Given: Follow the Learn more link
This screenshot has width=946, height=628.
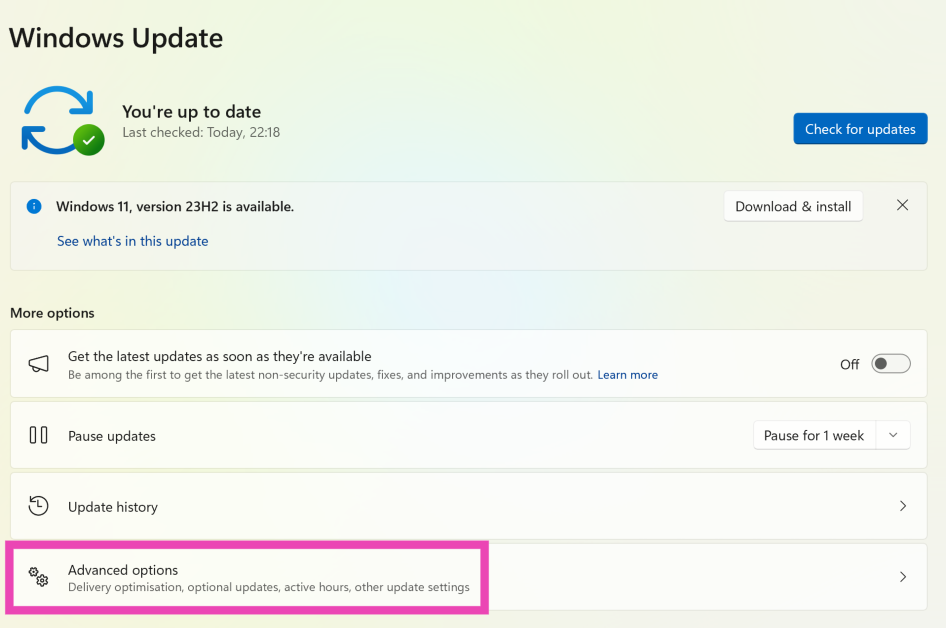Looking at the screenshot, I should pyautogui.click(x=627, y=375).
